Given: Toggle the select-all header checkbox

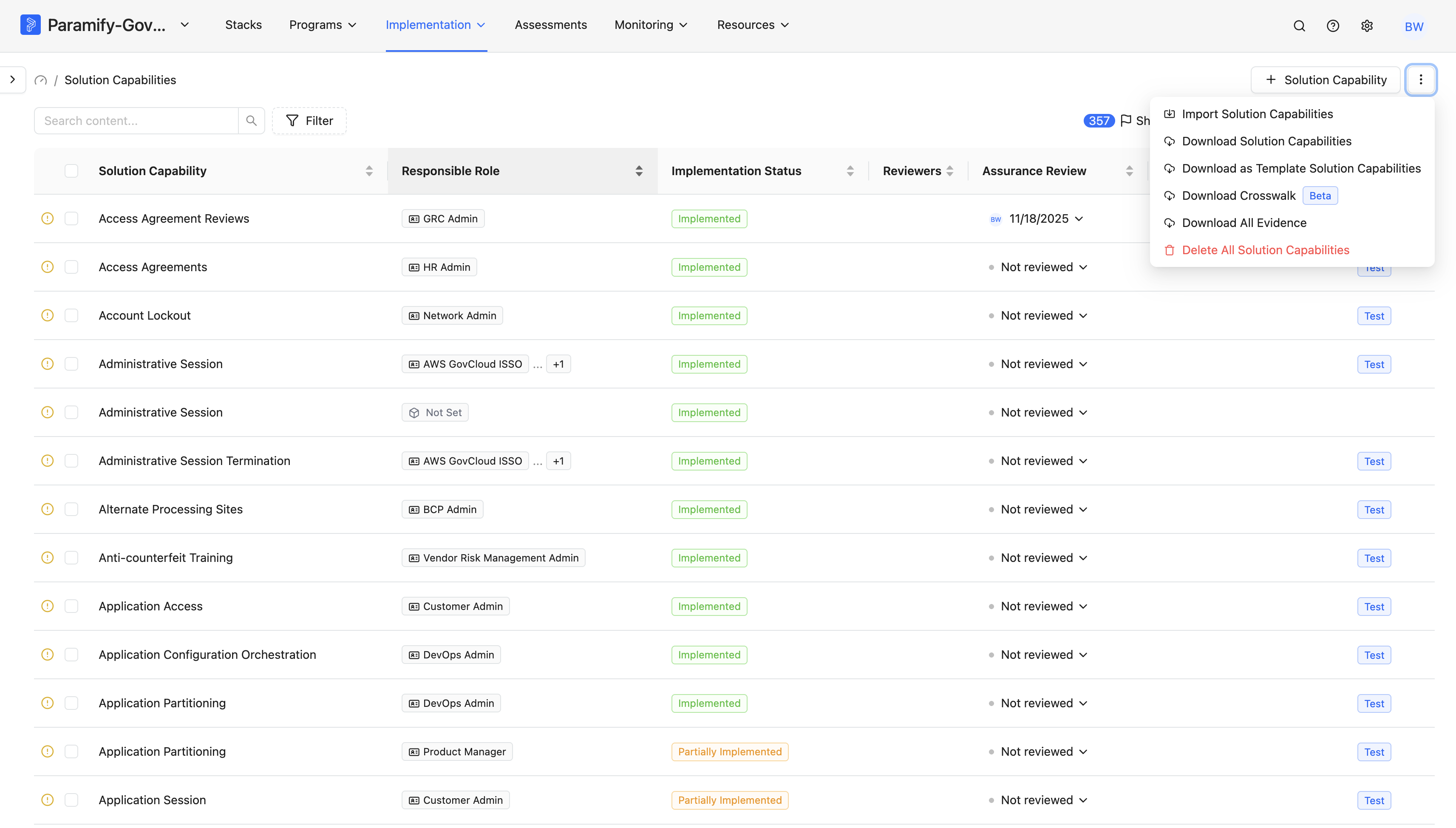Looking at the screenshot, I should (x=71, y=170).
